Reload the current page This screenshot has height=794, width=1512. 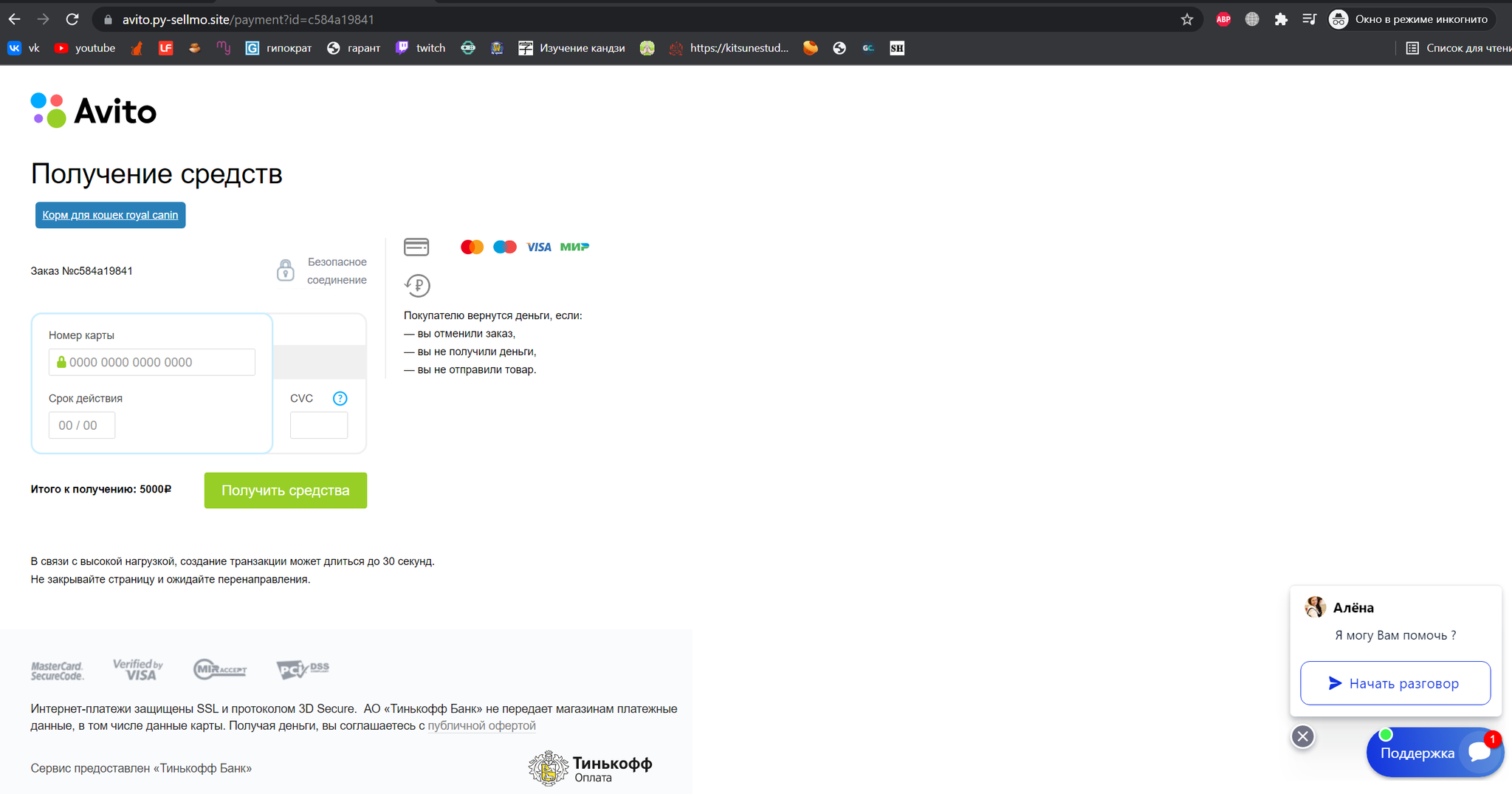(x=72, y=19)
